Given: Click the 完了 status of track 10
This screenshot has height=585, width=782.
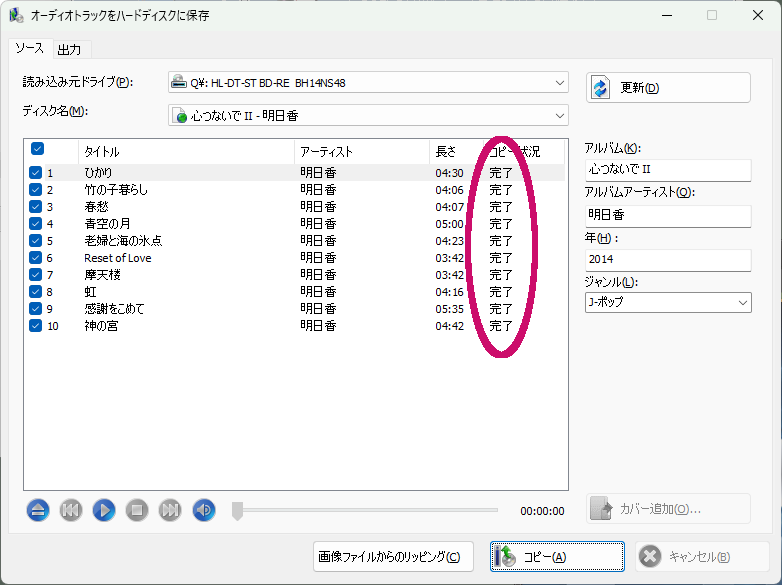Looking at the screenshot, I should [x=501, y=326].
